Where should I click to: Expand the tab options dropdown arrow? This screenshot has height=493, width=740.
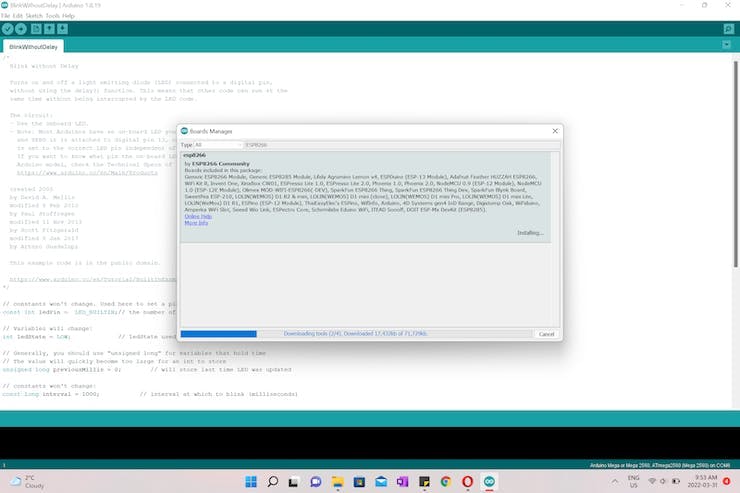pyautogui.click(x=726, y=45)
